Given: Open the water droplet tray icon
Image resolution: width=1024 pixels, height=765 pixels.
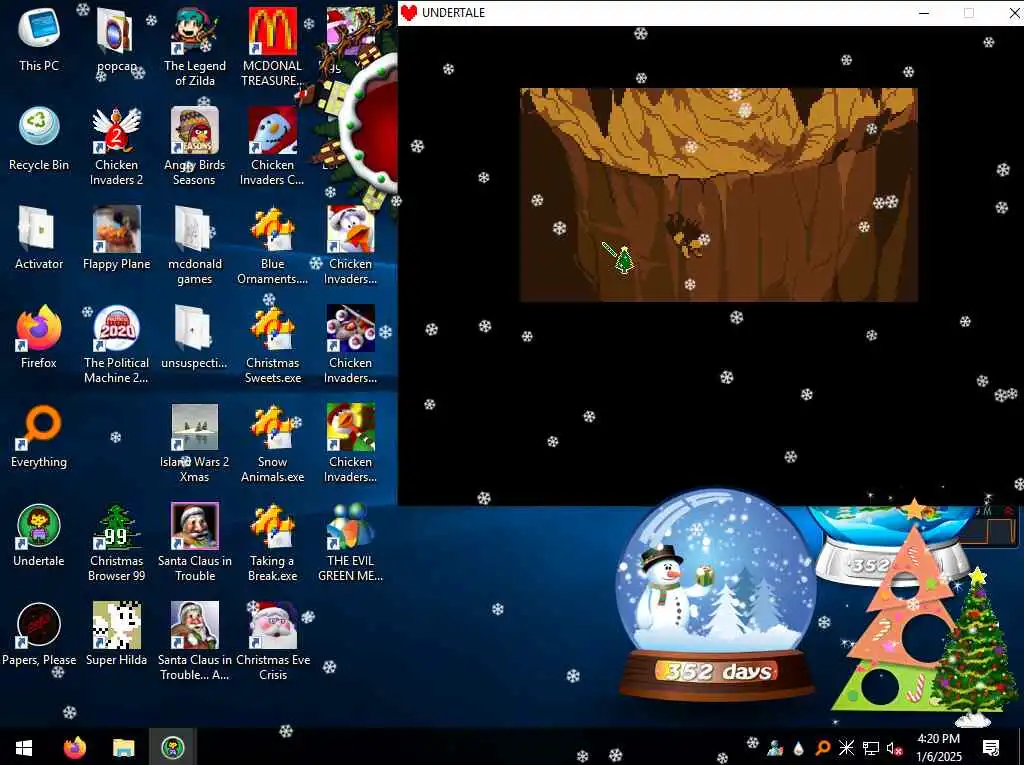Looking at the screenshot, I should [x=798, y=749].
